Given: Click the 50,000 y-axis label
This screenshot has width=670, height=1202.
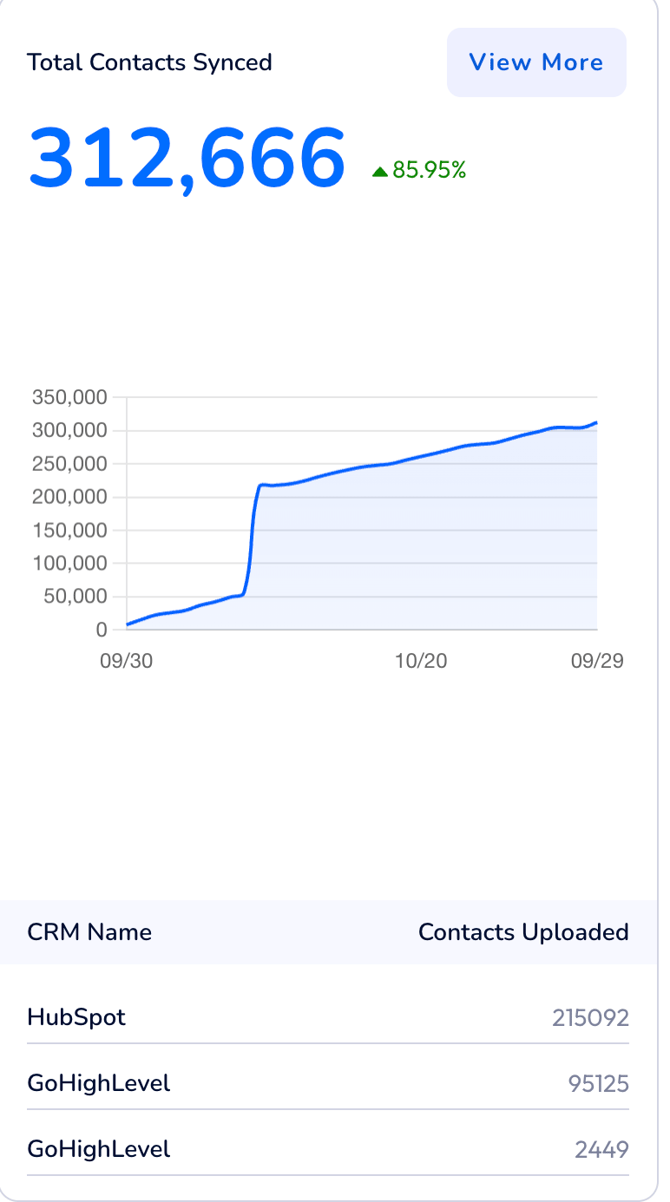Looking at the screenshot, I should 74,596.
